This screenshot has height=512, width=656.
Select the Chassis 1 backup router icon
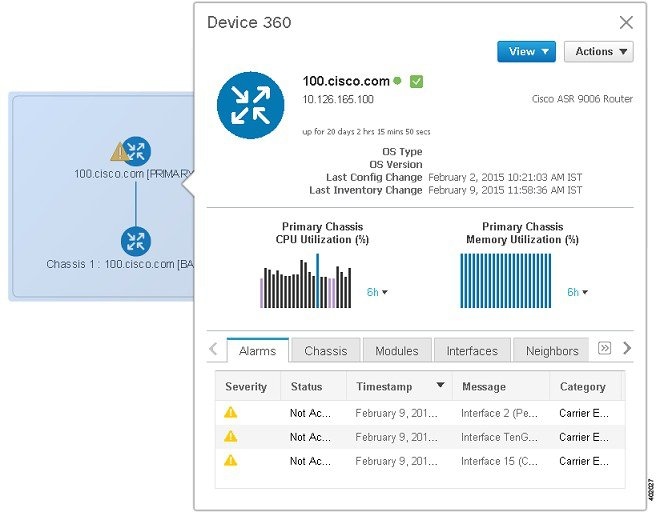[x=136, y=241]
